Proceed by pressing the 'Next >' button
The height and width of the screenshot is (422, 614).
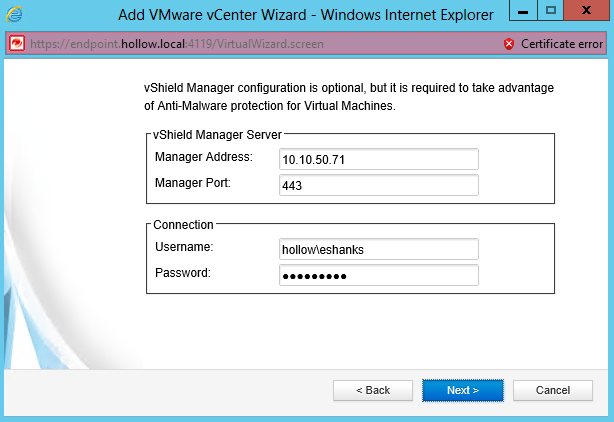(x=462, y=390)
